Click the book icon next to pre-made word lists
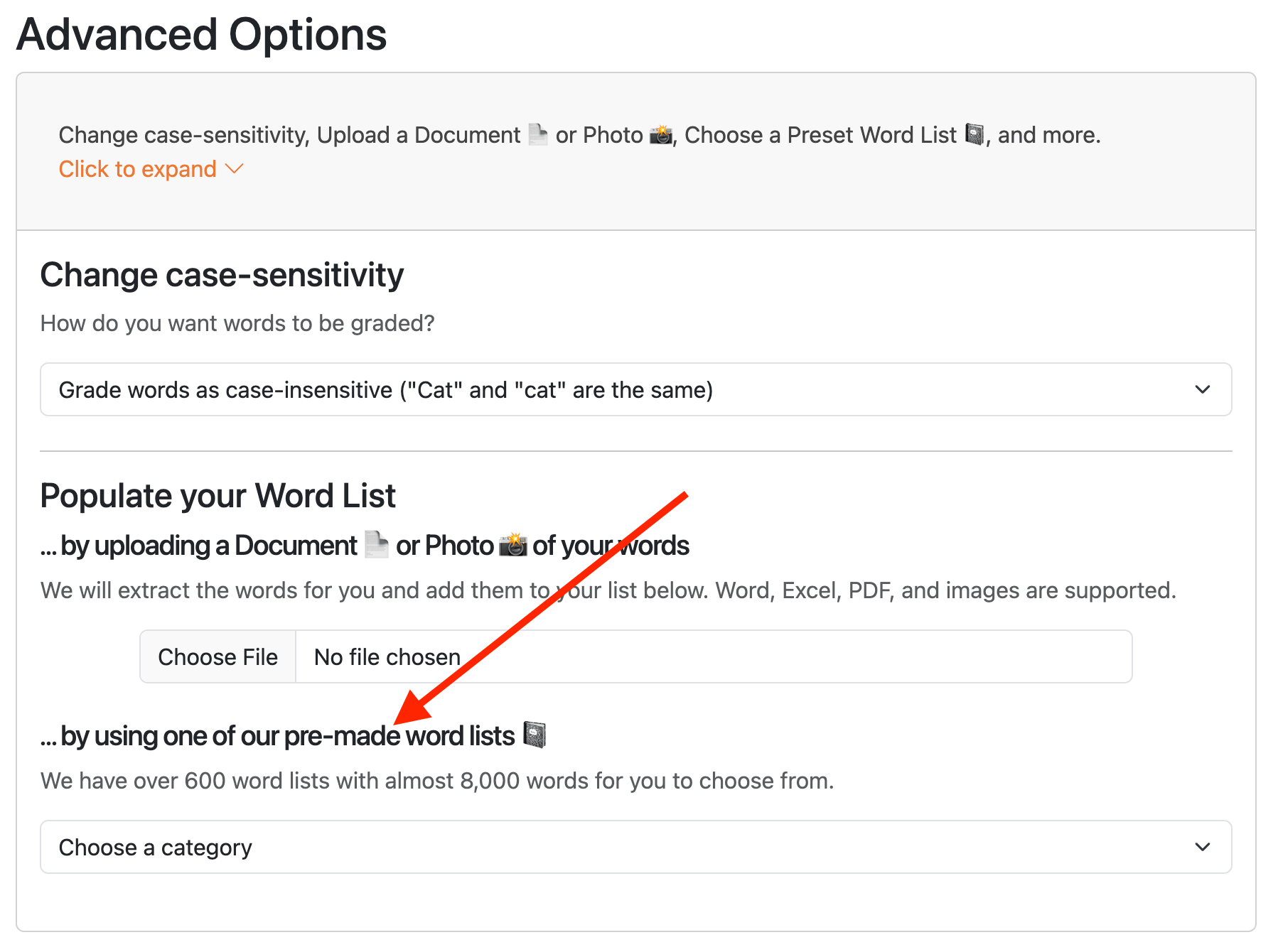The width and height of the screenshot is (1278, 952). click(535, 735)
